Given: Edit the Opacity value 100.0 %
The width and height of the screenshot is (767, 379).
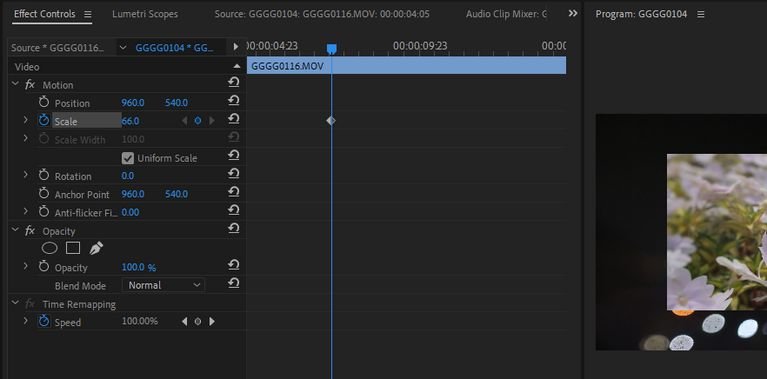Looking at the screenshot, I should click(x=138, y=268).
